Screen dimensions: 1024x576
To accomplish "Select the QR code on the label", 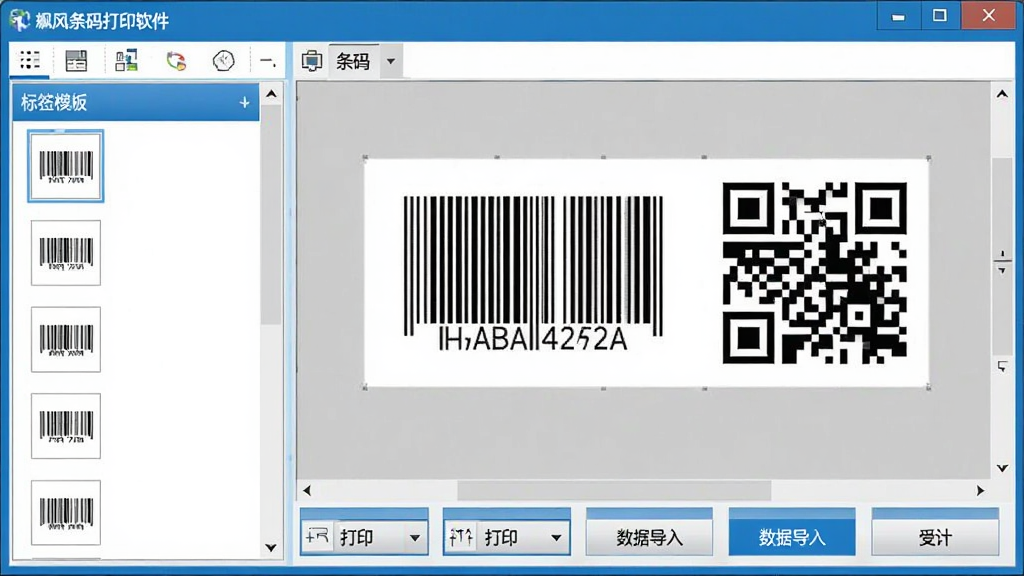I will 814,273.
